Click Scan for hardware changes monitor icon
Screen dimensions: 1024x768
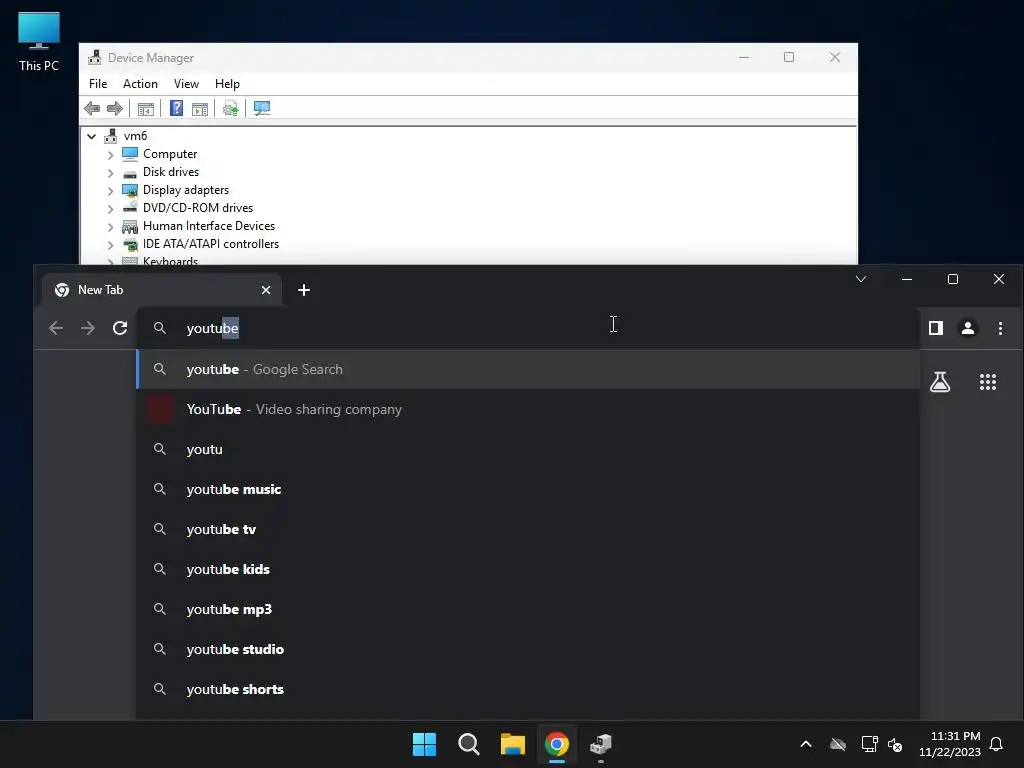tap(262, 108)
